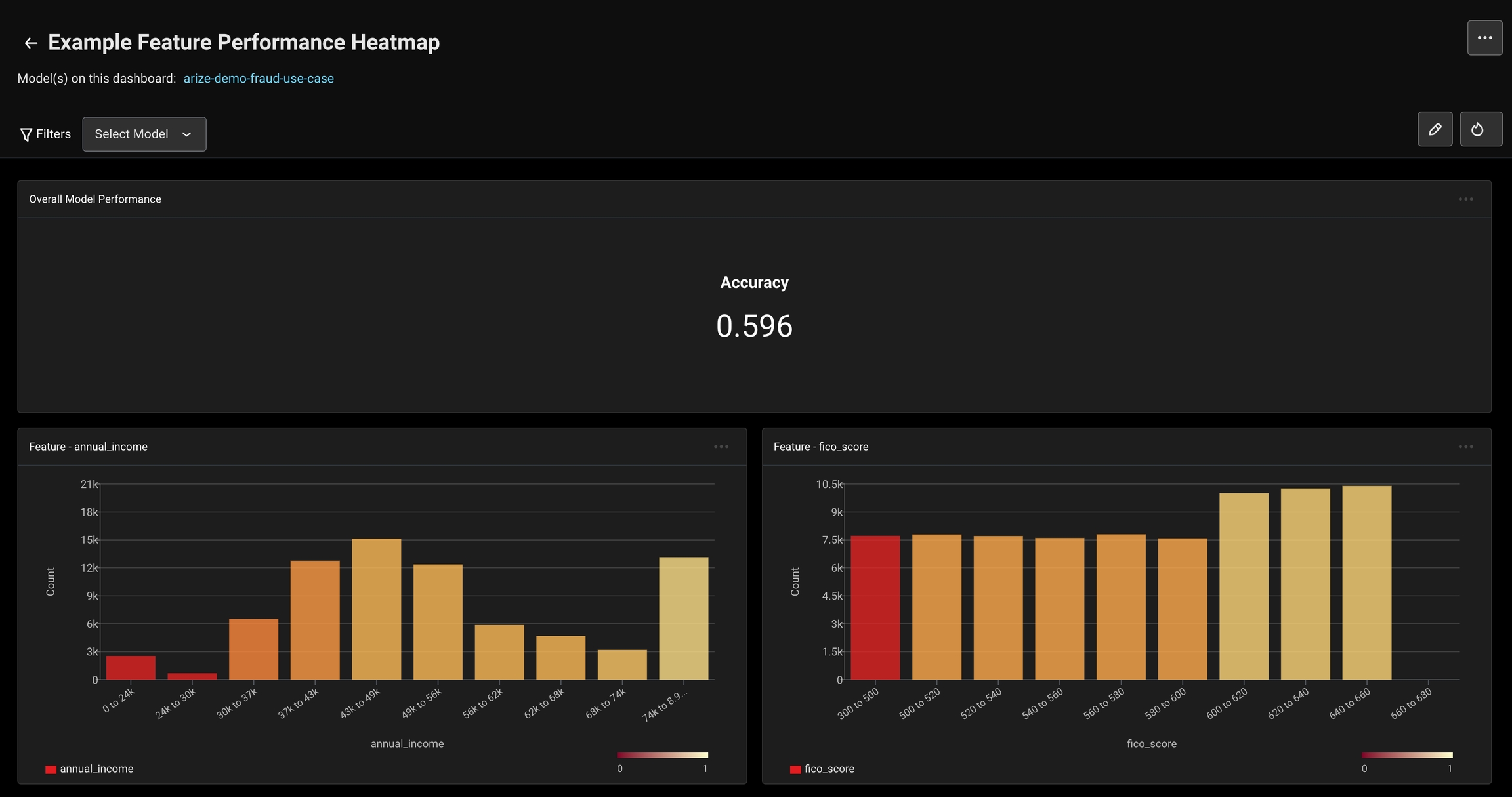1512x797 pixels.
Task: Click the 0 to 24k income bar
Action: 131,667
